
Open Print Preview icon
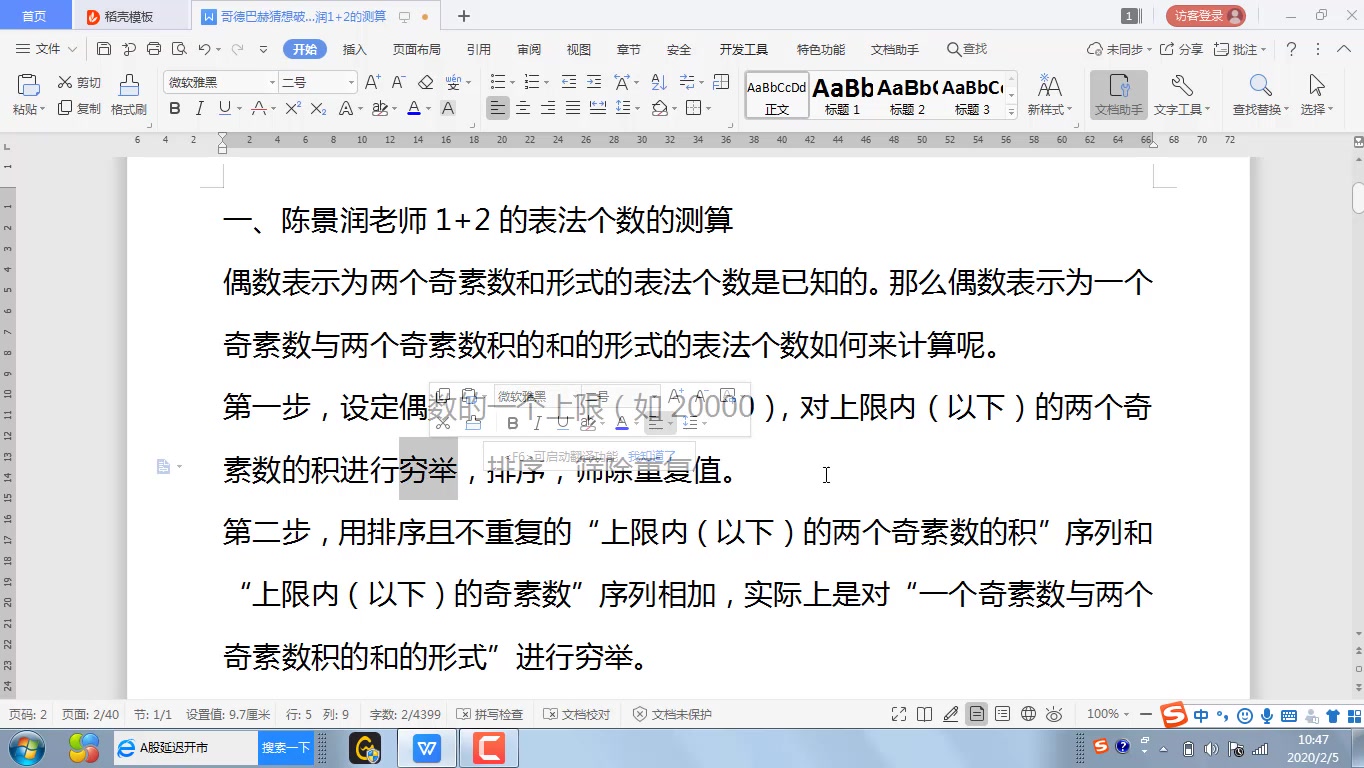tap(179, 49)
